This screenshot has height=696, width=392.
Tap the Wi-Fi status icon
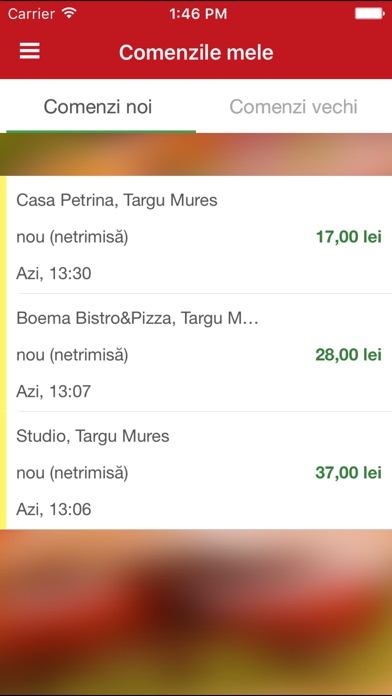coord(69,13)
